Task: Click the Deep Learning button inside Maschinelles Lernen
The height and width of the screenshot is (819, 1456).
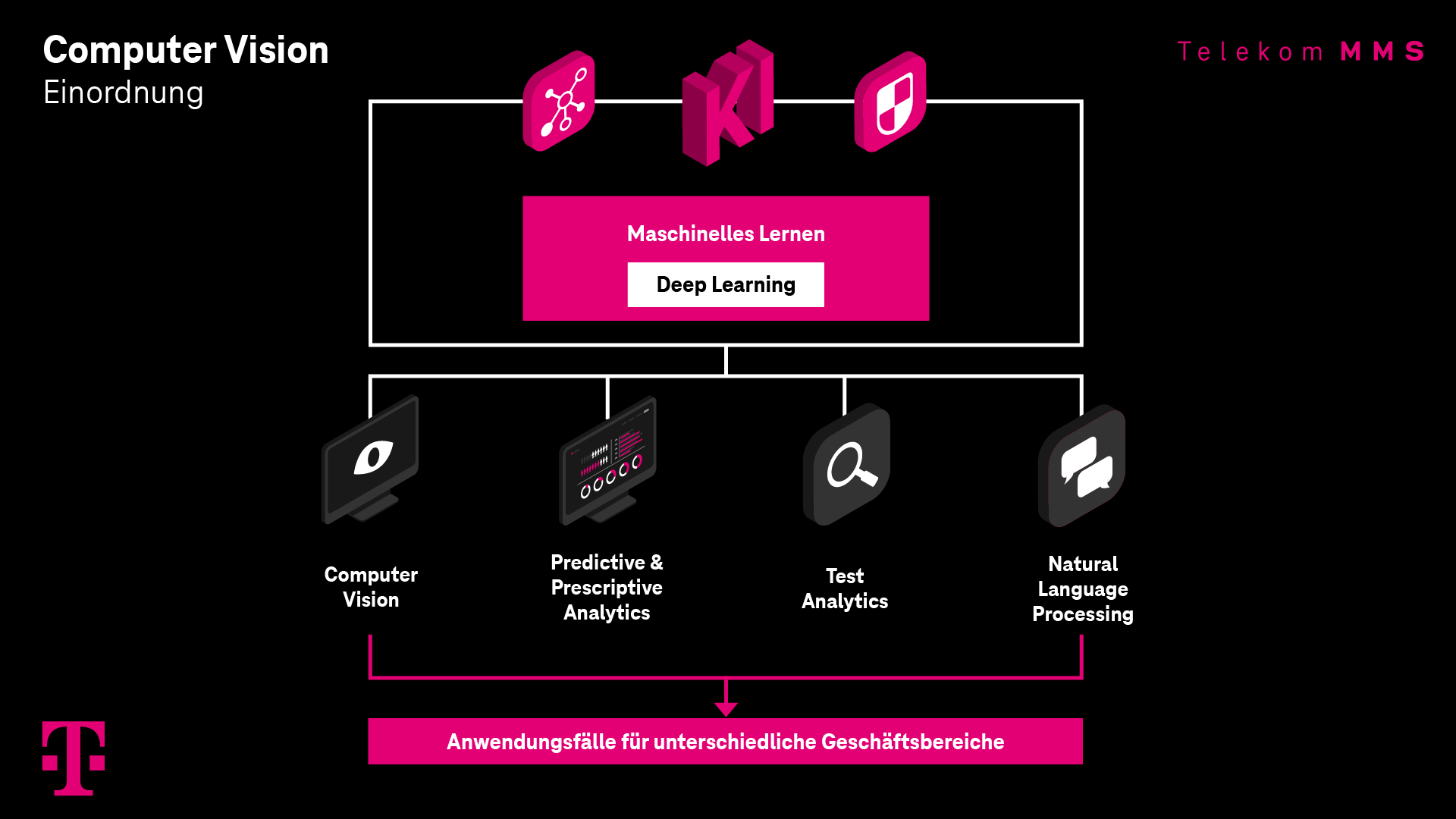Action: [x=727, y=284]
